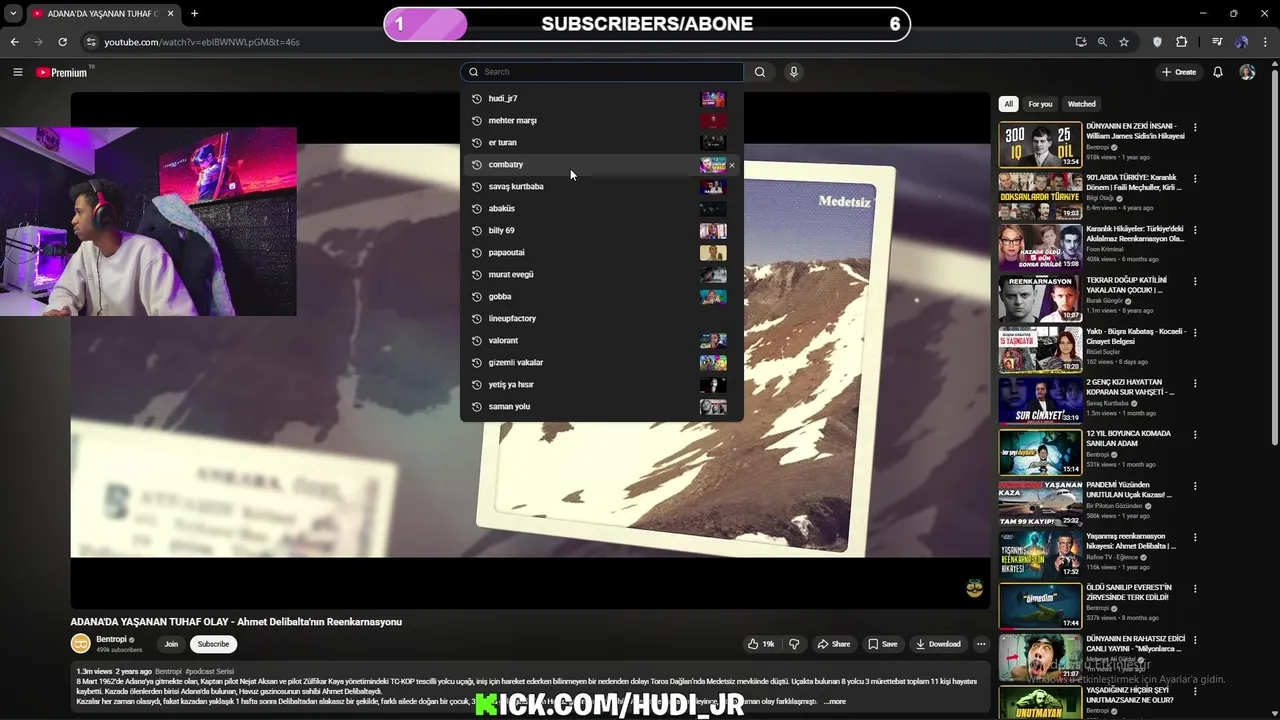Screen dimensions: 1280x720
Task: Dislike the video with thumbs down
Action: 794,644
